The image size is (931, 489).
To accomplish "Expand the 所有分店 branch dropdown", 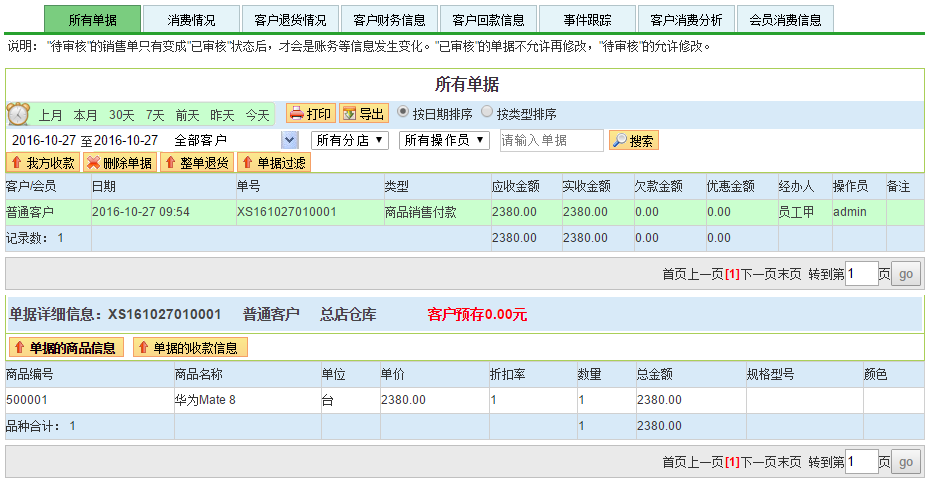I will [349, 140].
